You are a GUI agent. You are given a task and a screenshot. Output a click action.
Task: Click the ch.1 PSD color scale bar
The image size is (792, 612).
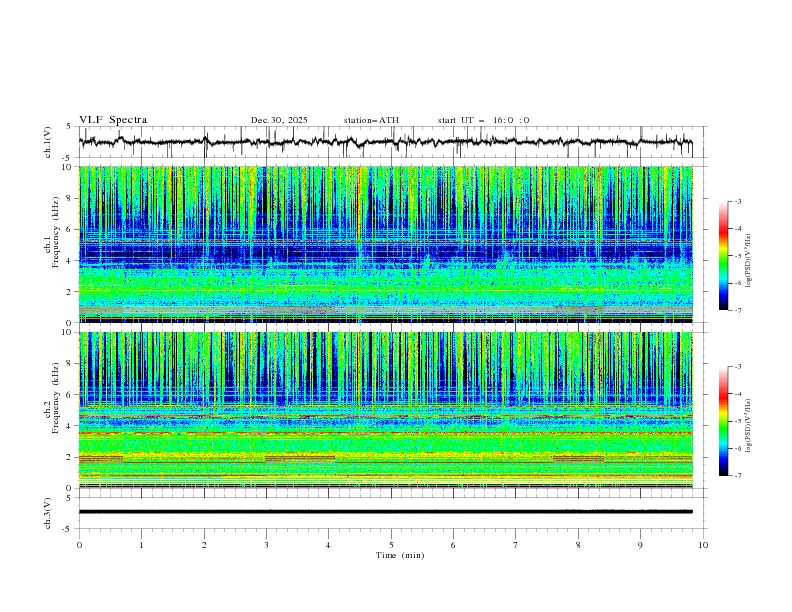pyautogui.click(x=723, y=255)
